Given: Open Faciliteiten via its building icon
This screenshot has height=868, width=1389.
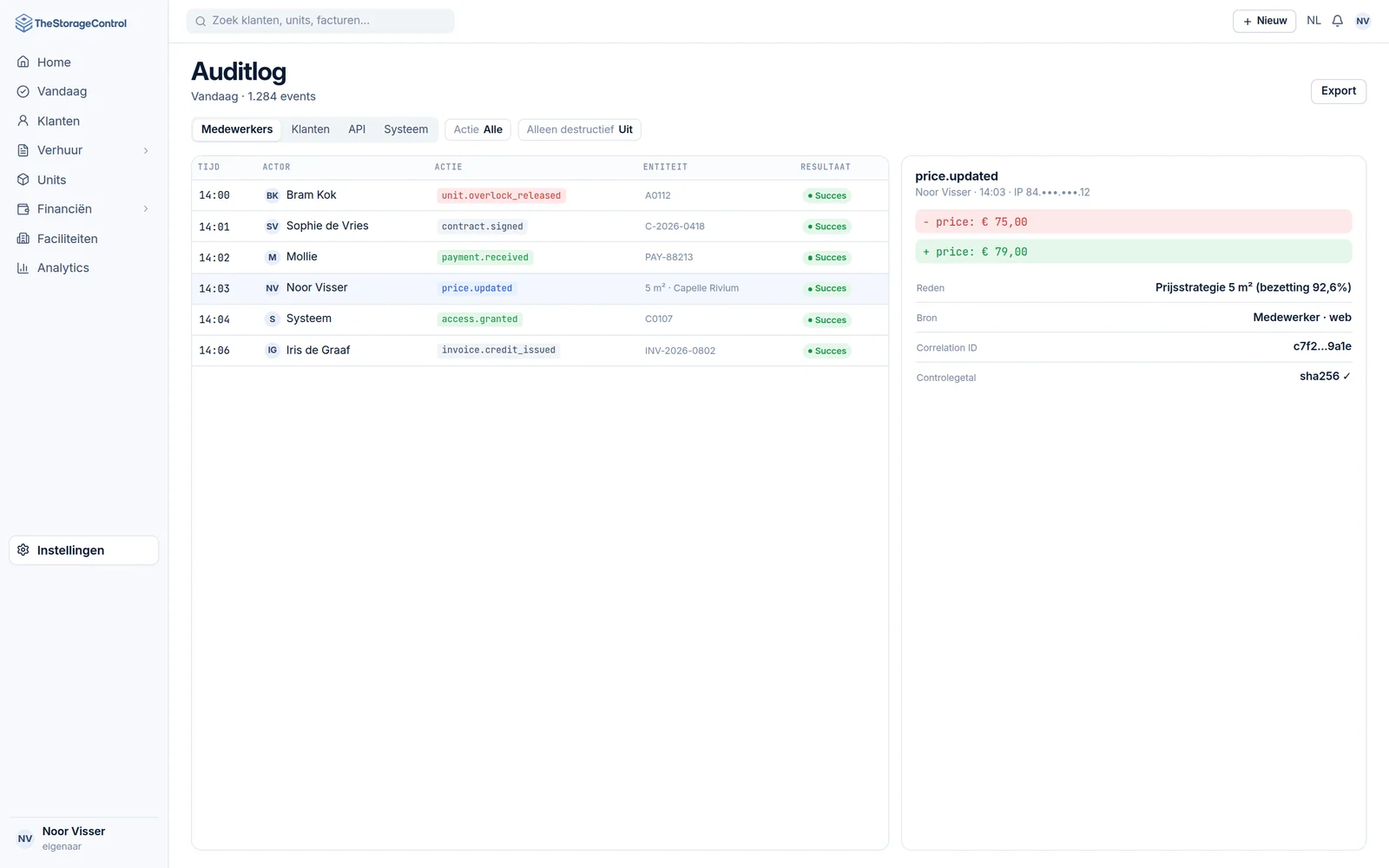Looking at the screenshot, I should pyautogui.click(x=23, y=239).
